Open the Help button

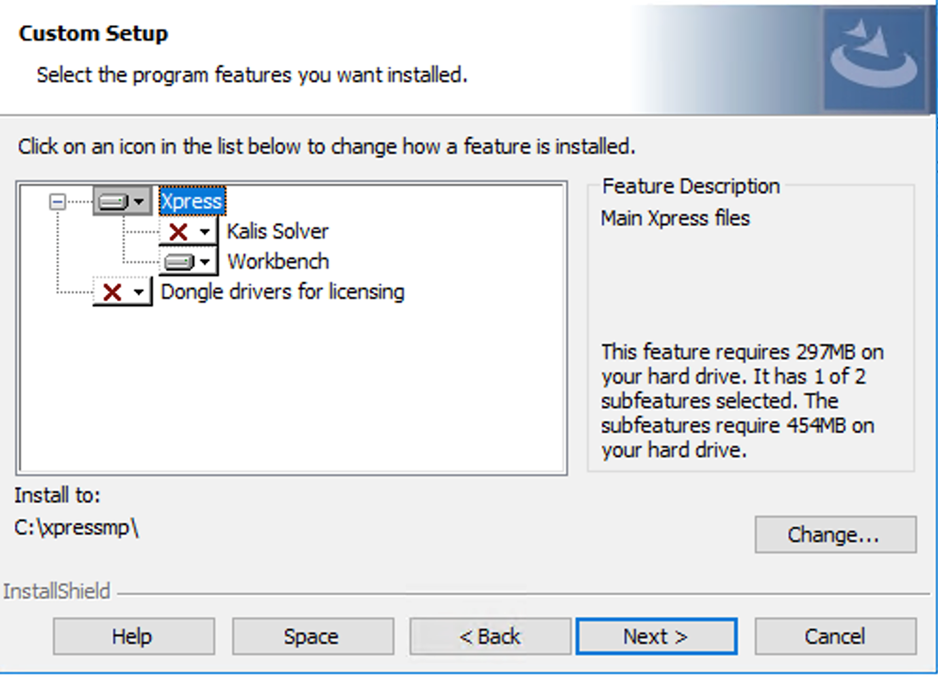(133, 636)
